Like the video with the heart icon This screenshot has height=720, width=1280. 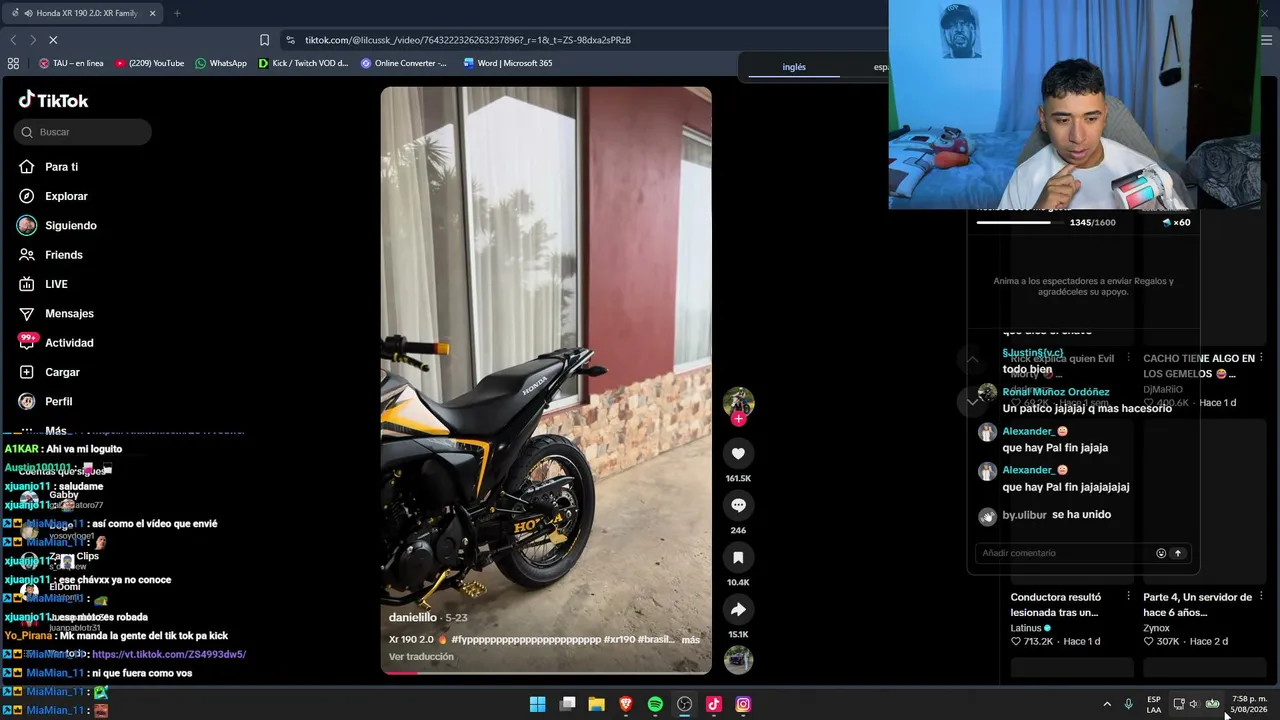click(738, 454)
